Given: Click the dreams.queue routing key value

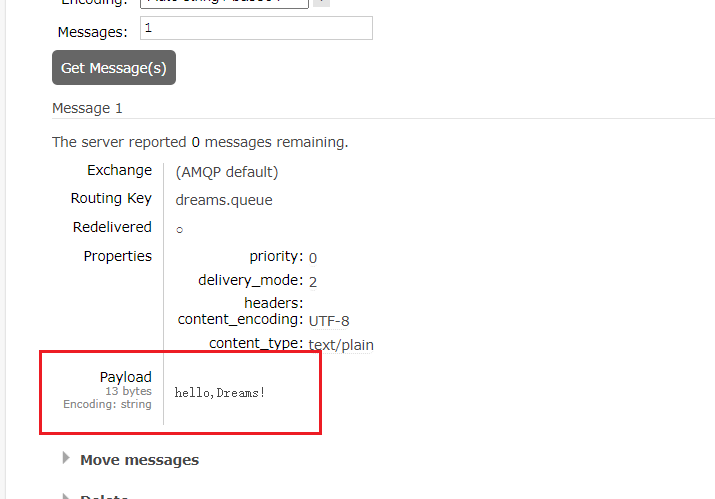Looking at the screenshot, I should coord(224,200).
